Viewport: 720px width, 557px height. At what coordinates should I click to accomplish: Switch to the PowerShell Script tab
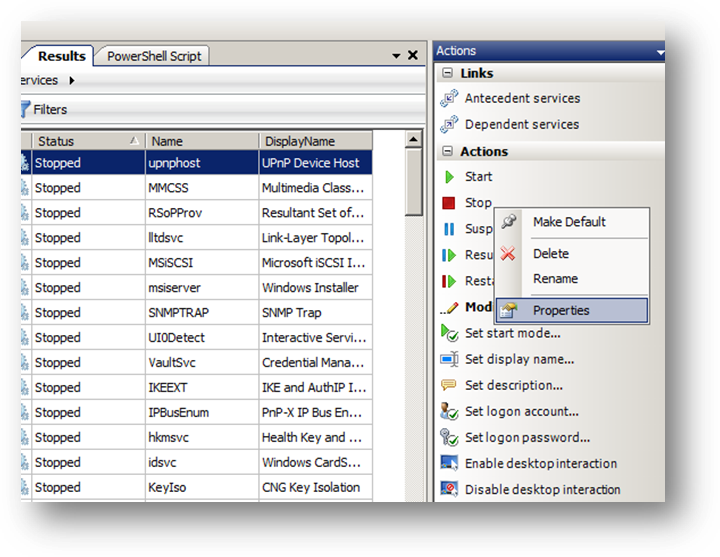point(154,56)
